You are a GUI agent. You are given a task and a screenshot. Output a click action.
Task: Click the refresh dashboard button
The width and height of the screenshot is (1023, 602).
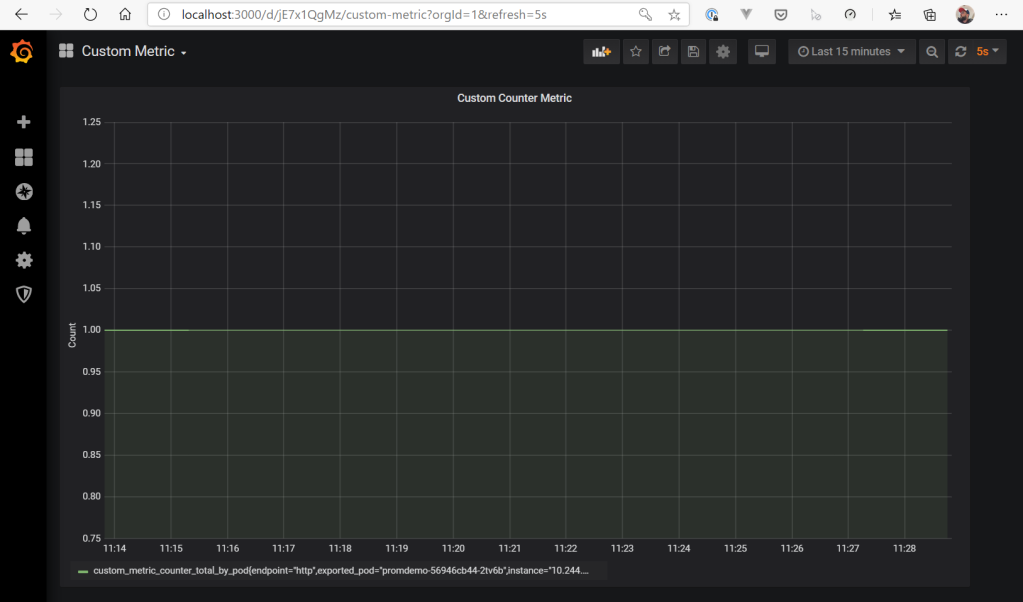960,52
